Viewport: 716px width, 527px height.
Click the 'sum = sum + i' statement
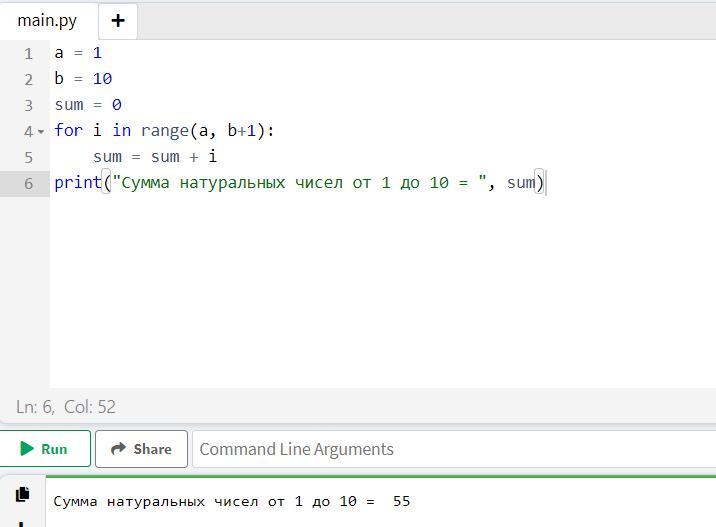pyautogui.click(x=155, y=157)
